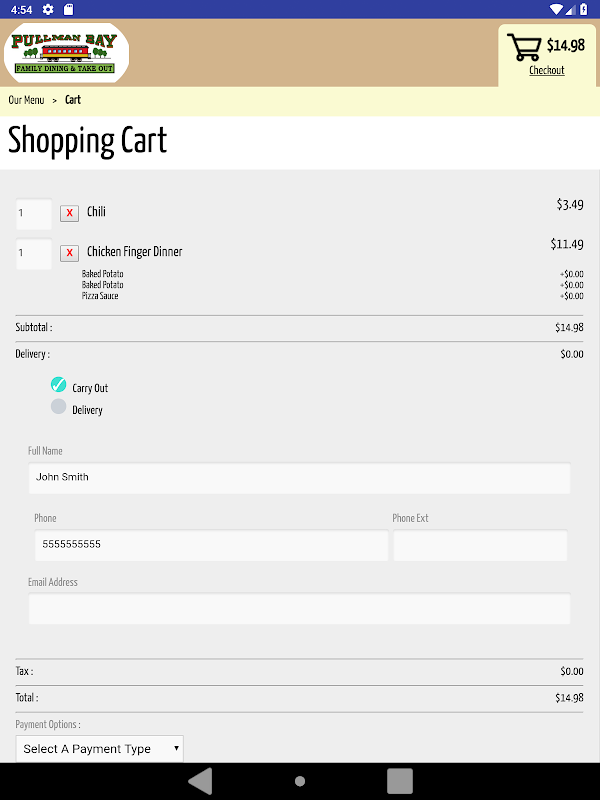Click the Checkout link
The width and height of the screenshot is (600, 800).
[546, 70]
